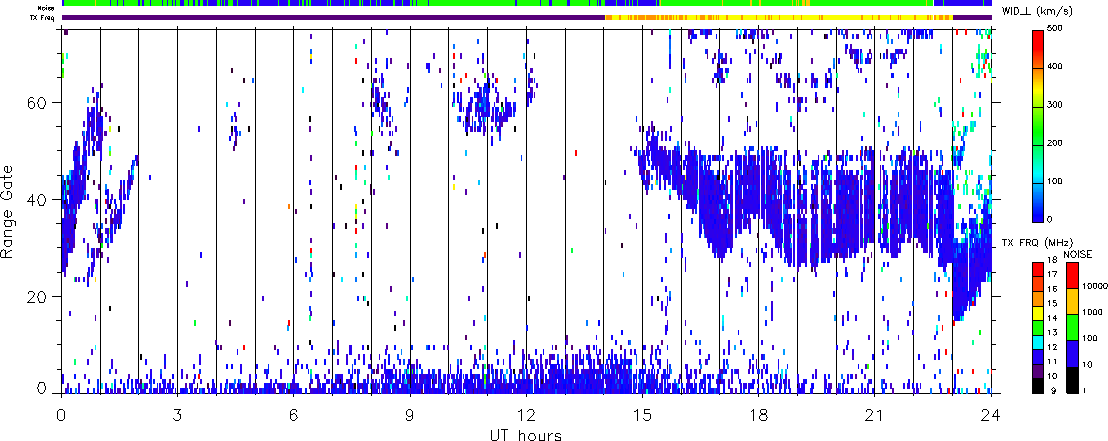This screenshot has width=1108, height=441.
Task: Click the '17' label on TX FRQ legend
Action: pos(1052,274)
